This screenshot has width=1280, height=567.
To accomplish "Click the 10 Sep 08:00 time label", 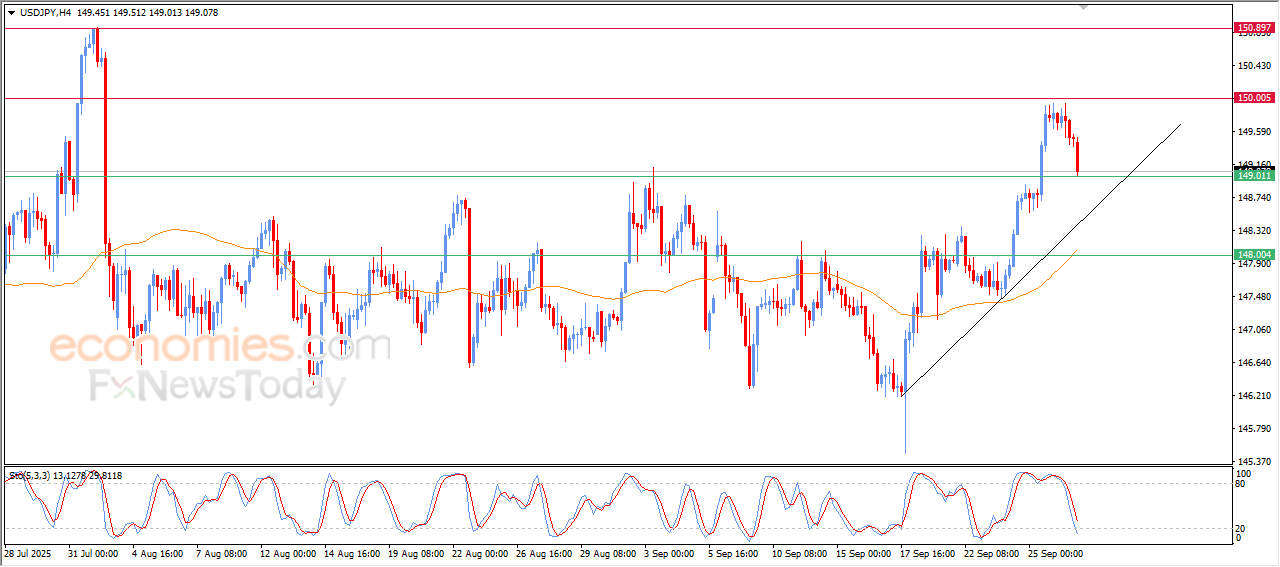I will (x=800, y=553).
